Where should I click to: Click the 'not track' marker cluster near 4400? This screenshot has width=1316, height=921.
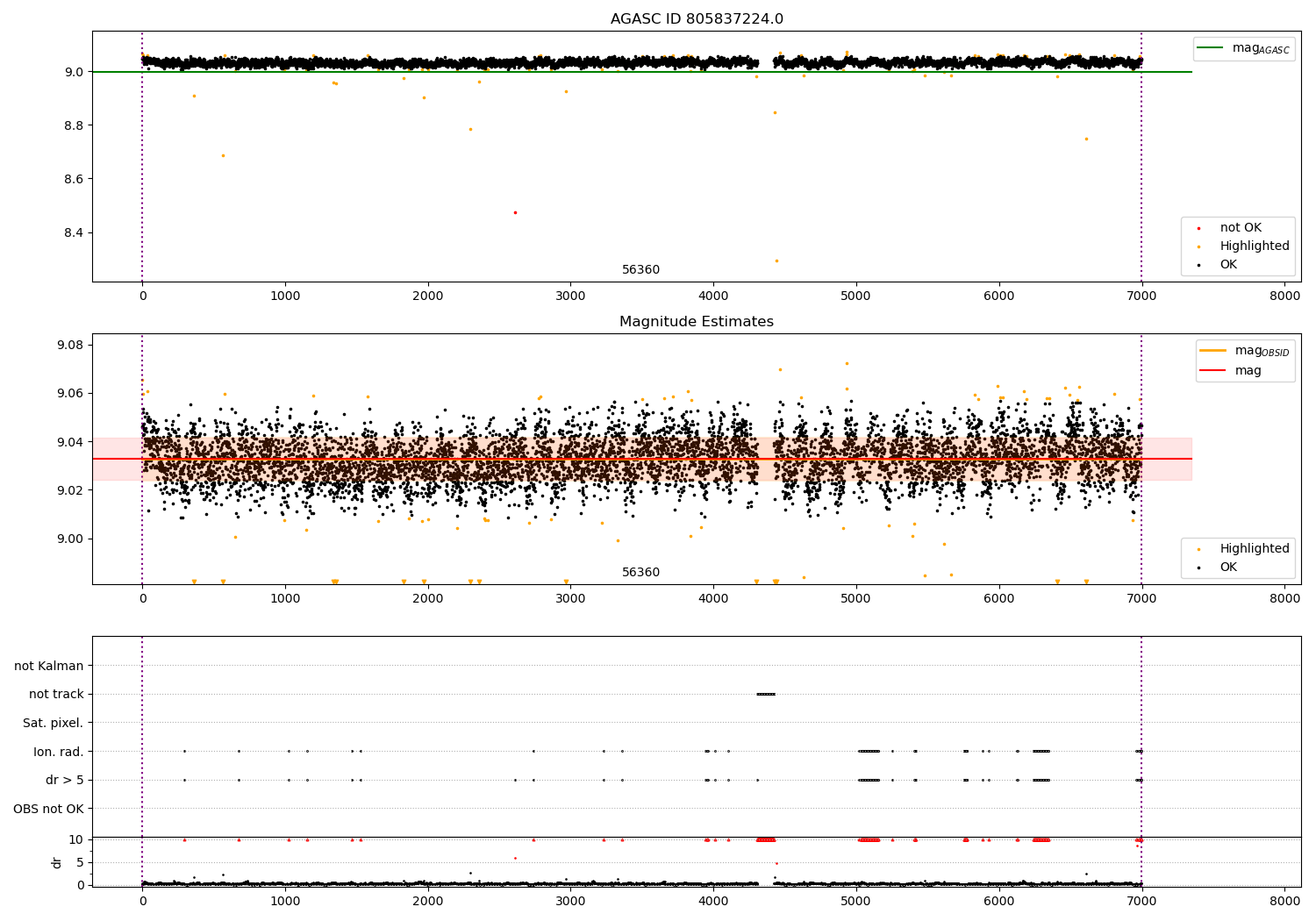[766, 694]
